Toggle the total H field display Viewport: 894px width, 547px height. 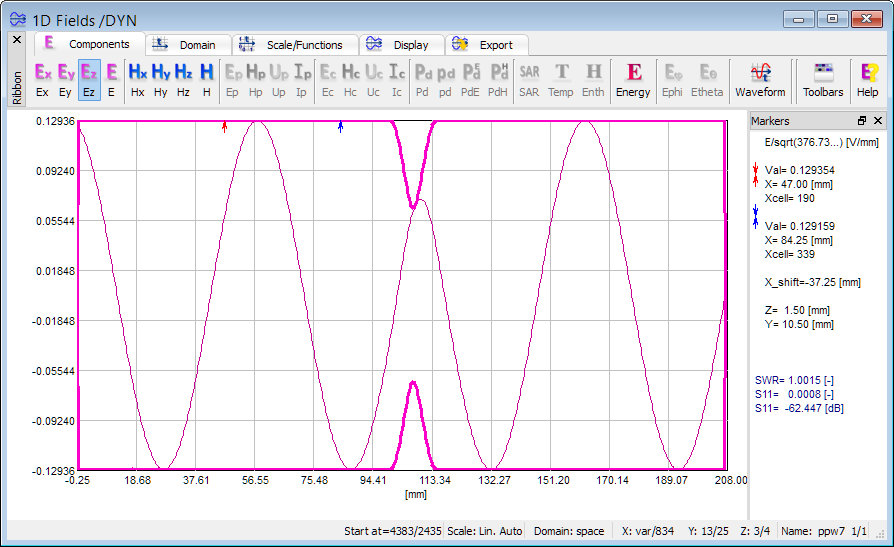coord(206,79)
